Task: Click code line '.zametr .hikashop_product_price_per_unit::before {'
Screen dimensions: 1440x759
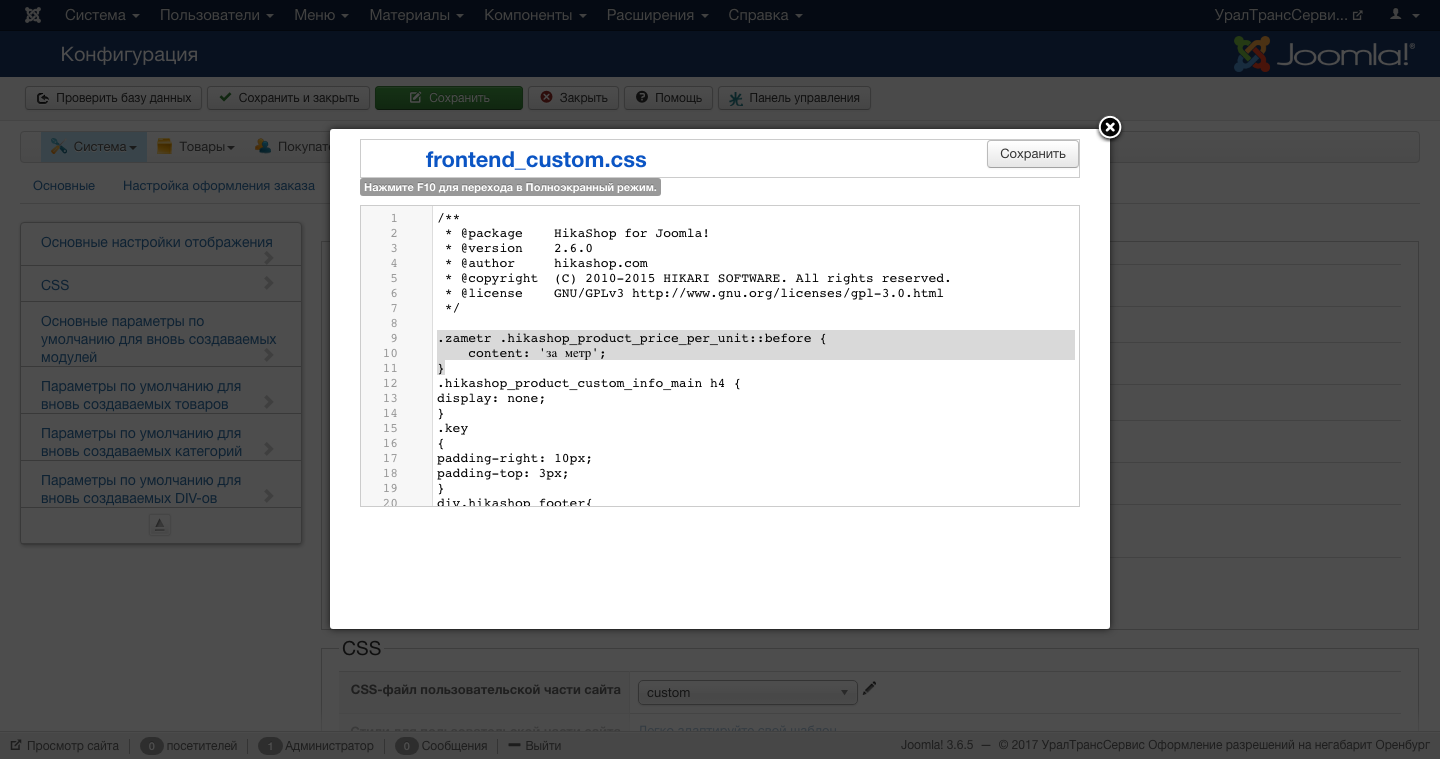Action: point(632,338)
